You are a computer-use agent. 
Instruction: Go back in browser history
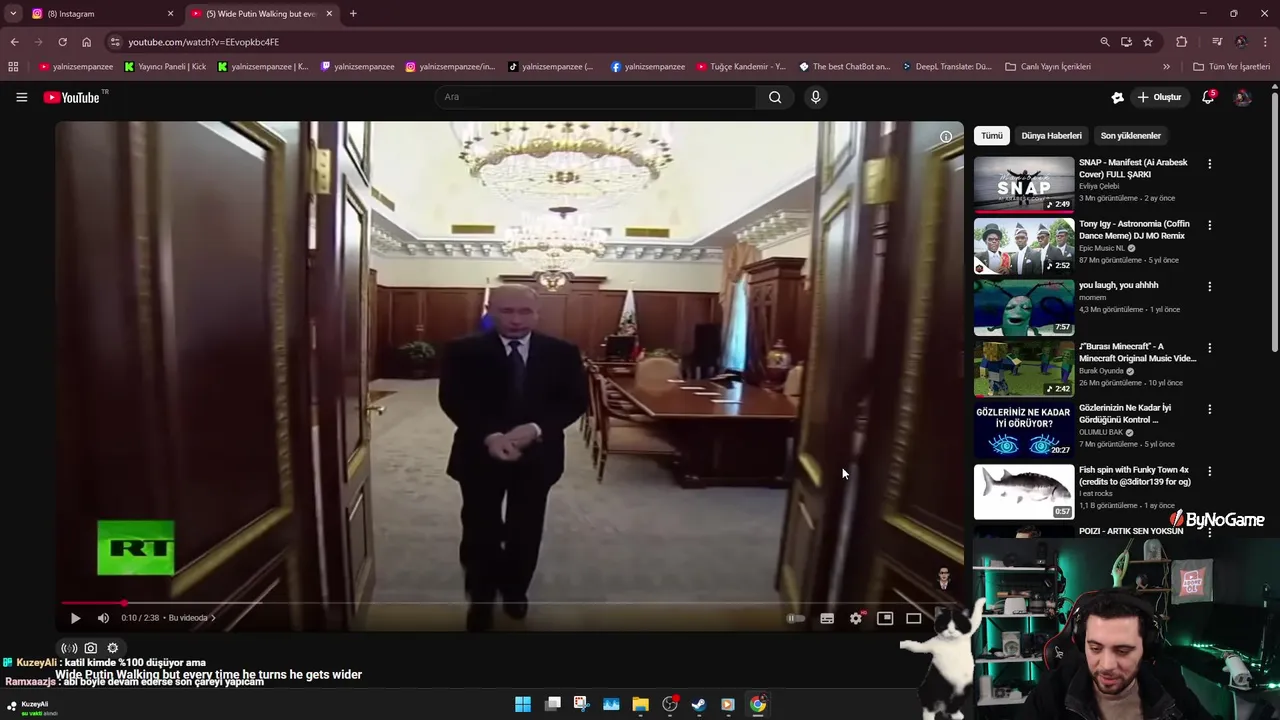[14, 42]
